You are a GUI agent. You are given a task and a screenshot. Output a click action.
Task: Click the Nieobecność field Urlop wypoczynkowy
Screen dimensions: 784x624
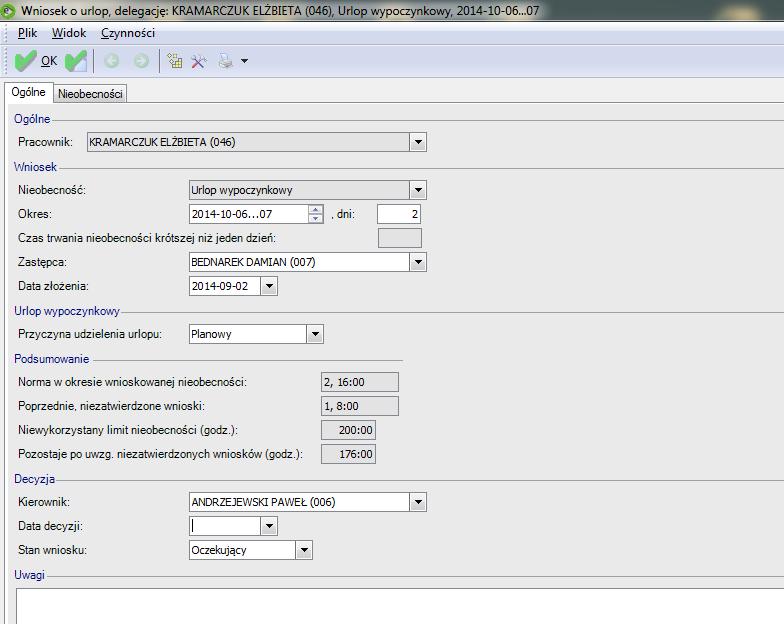(300, 190)
